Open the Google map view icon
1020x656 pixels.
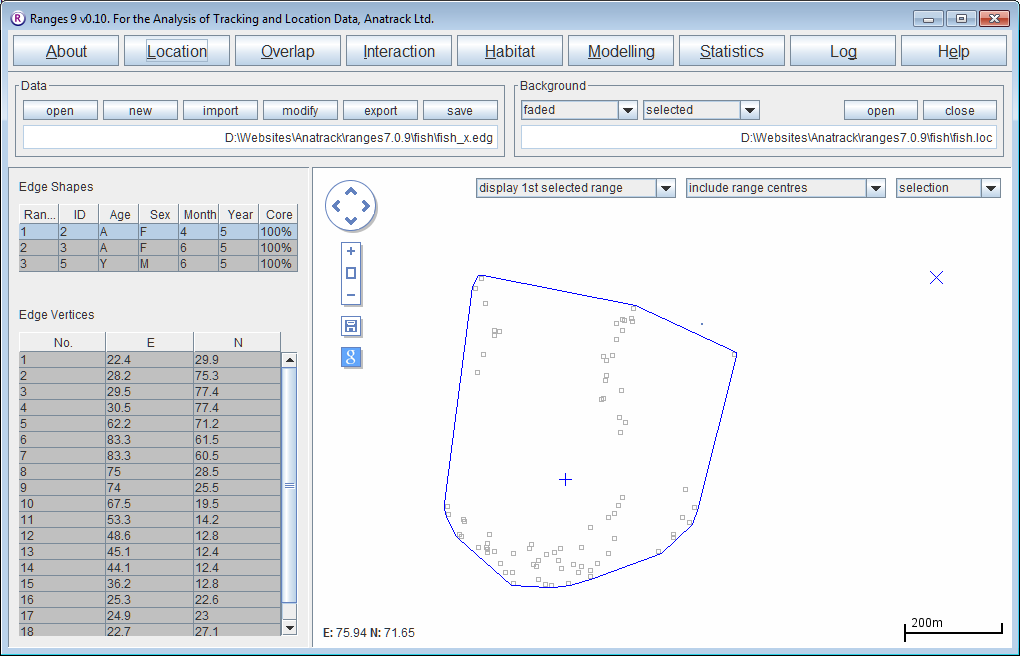[x=350, y=357]
